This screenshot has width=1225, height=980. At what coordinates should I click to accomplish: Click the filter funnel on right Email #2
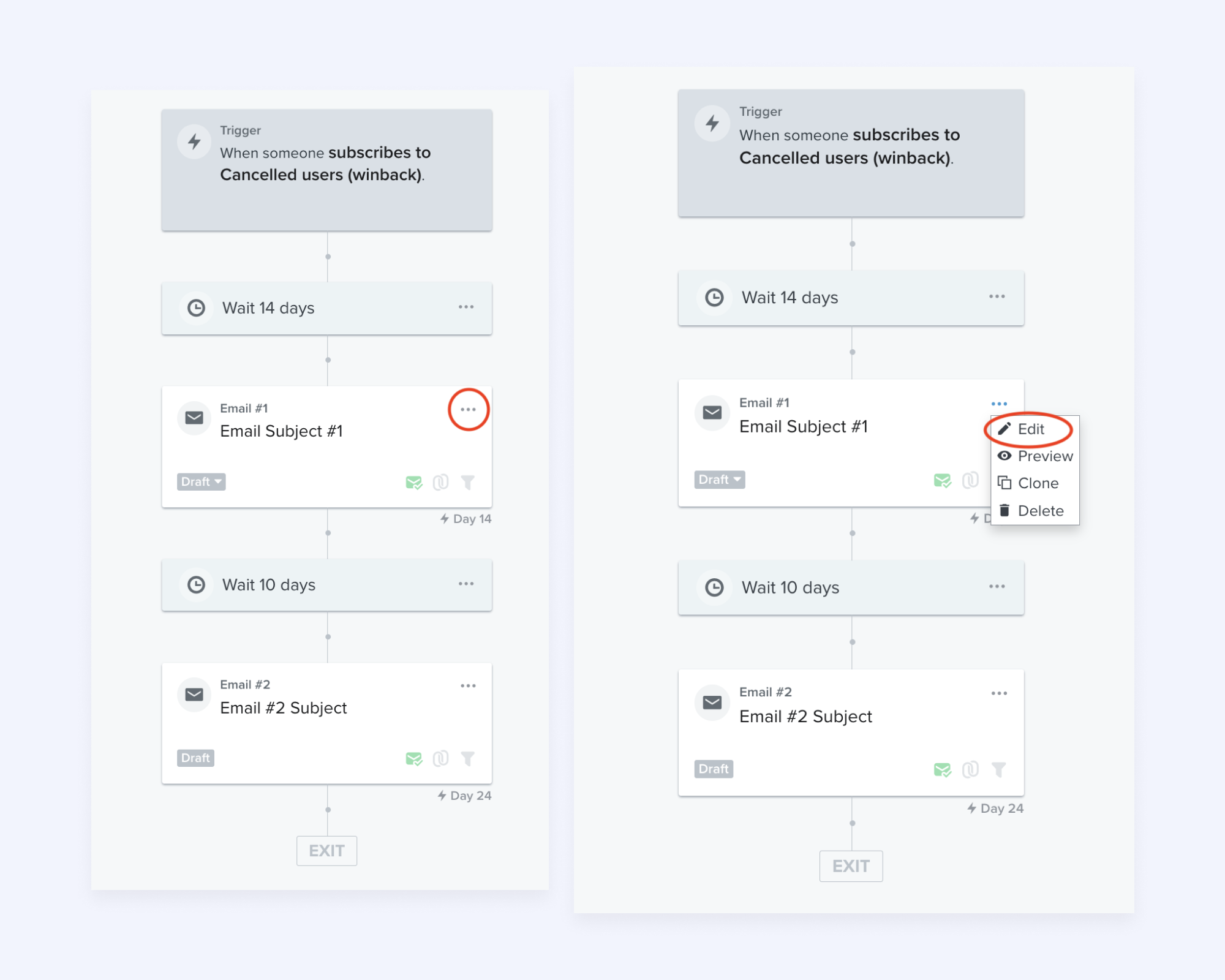coord(998,769)
